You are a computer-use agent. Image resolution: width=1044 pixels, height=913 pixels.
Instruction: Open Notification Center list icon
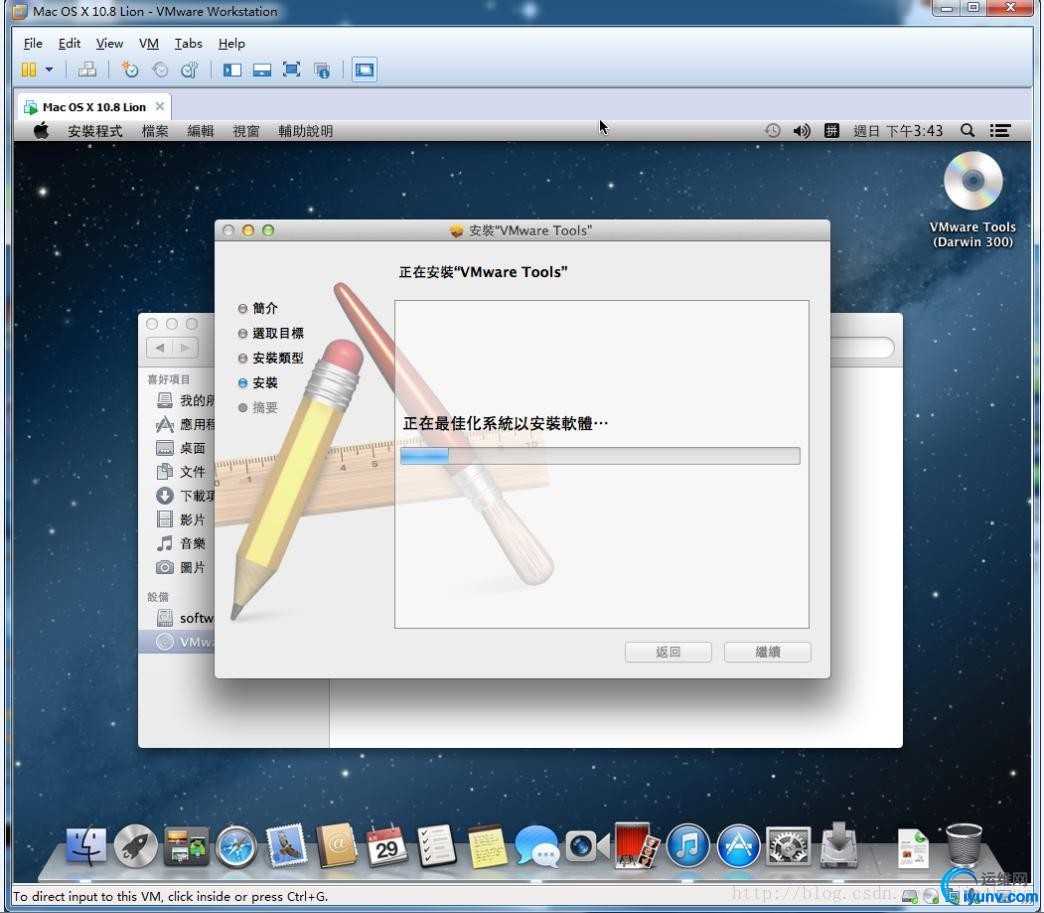1000,131
